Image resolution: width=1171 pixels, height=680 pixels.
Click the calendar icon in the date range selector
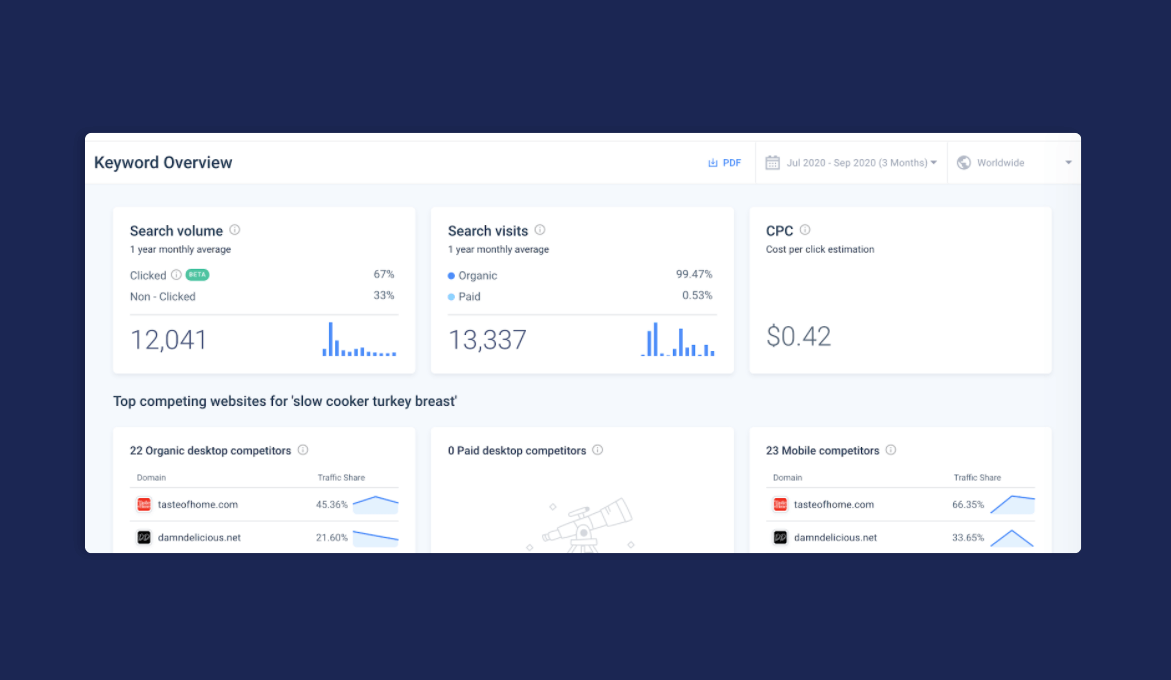pos(771,162)
